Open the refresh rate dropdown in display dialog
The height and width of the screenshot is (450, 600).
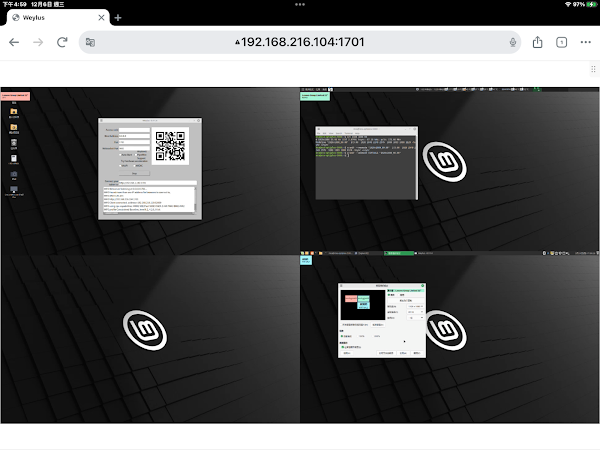click(x=415, y=312)
